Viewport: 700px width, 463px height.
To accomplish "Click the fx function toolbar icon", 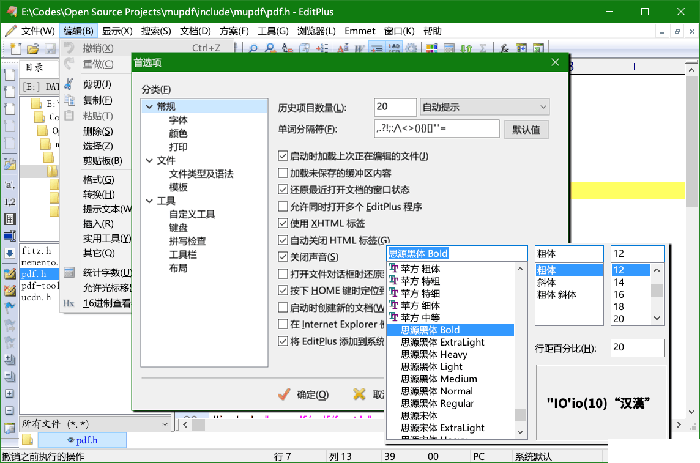I will coord(504,48).
